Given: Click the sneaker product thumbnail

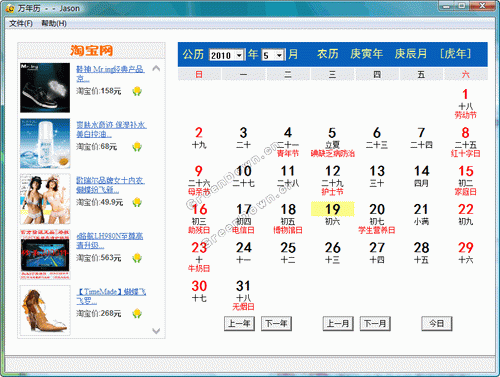Looking at the screenshot, I should coord(45,88).
